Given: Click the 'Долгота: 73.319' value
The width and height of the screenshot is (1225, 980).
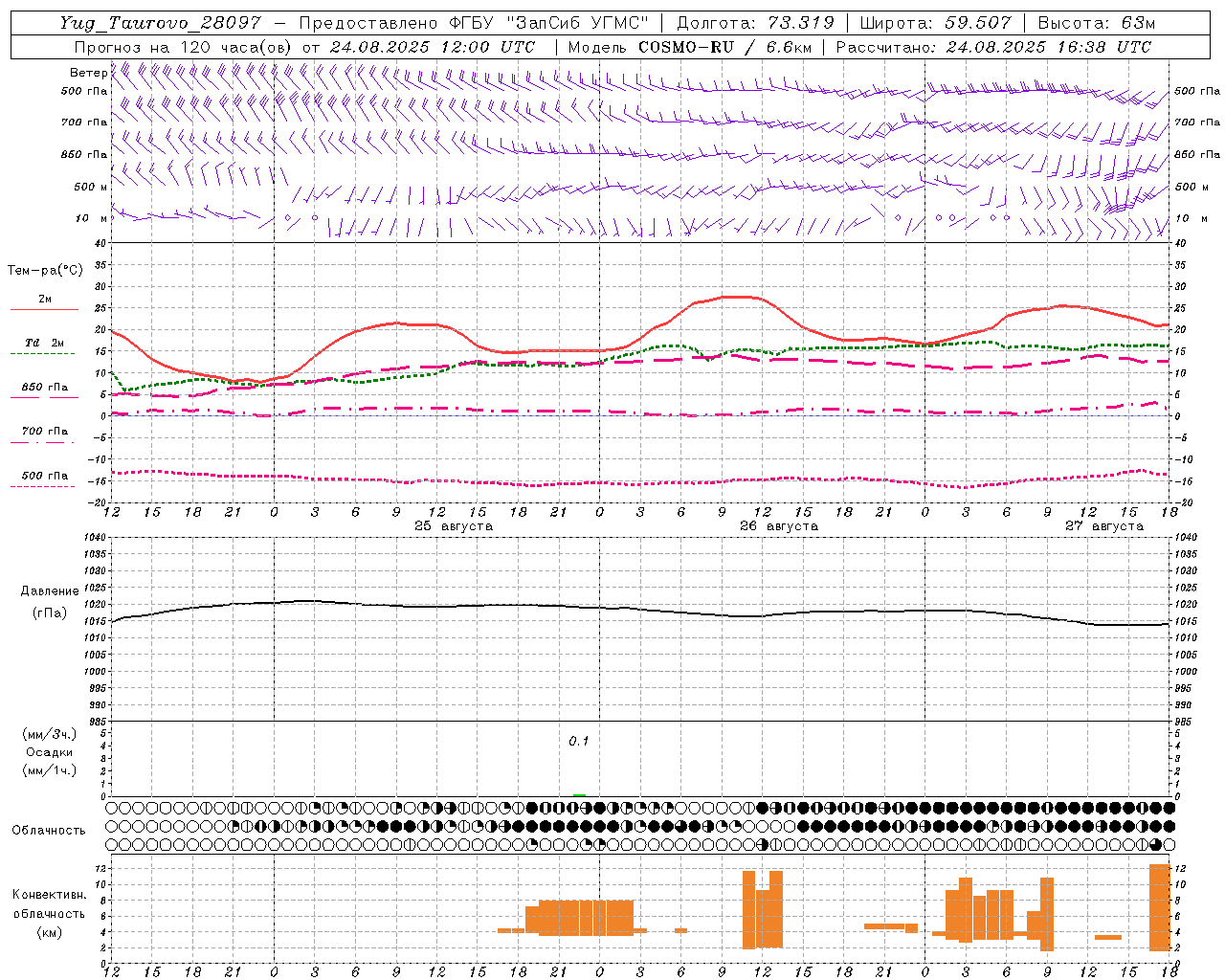Looking at the screenshot, I should click(x=755, y=23).
